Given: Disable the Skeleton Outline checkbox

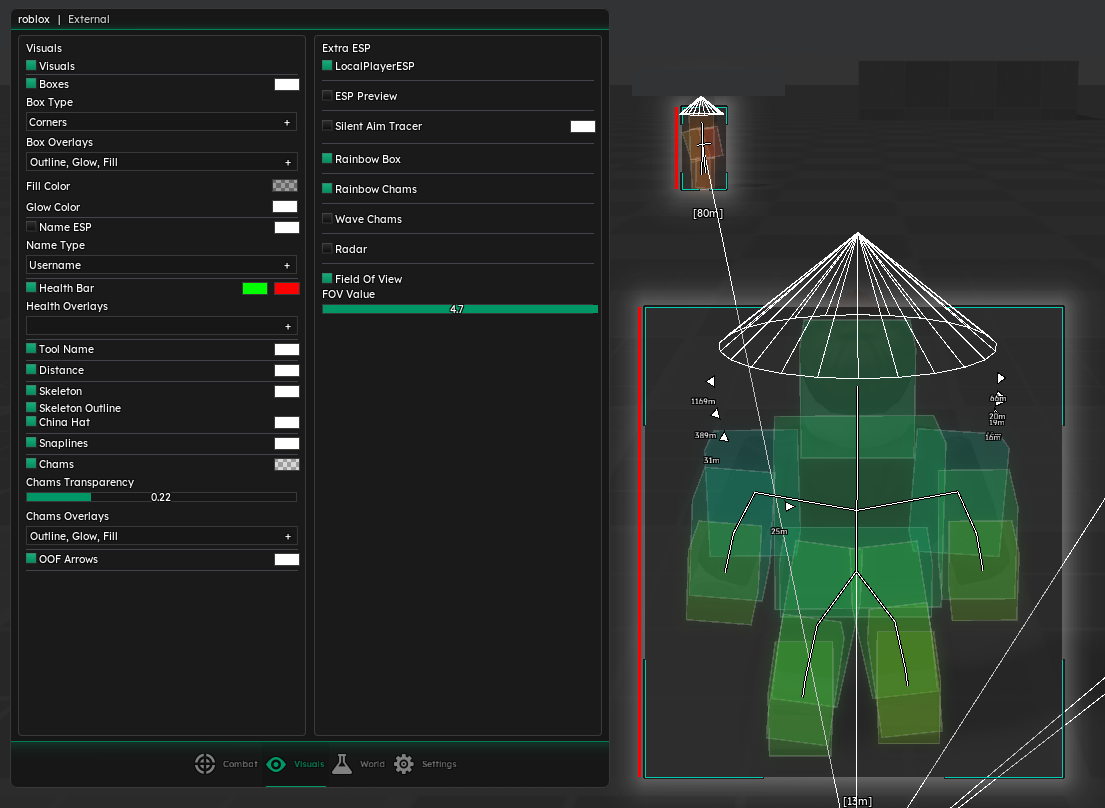Looking at the screenshot, I should coord(31,408).
